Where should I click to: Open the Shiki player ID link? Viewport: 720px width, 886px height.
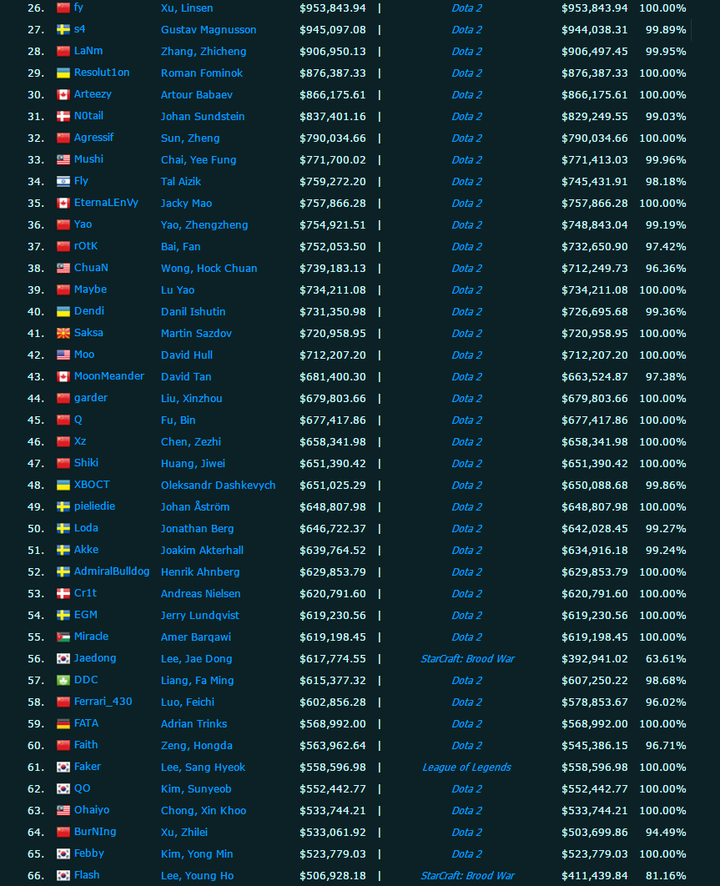86,463
